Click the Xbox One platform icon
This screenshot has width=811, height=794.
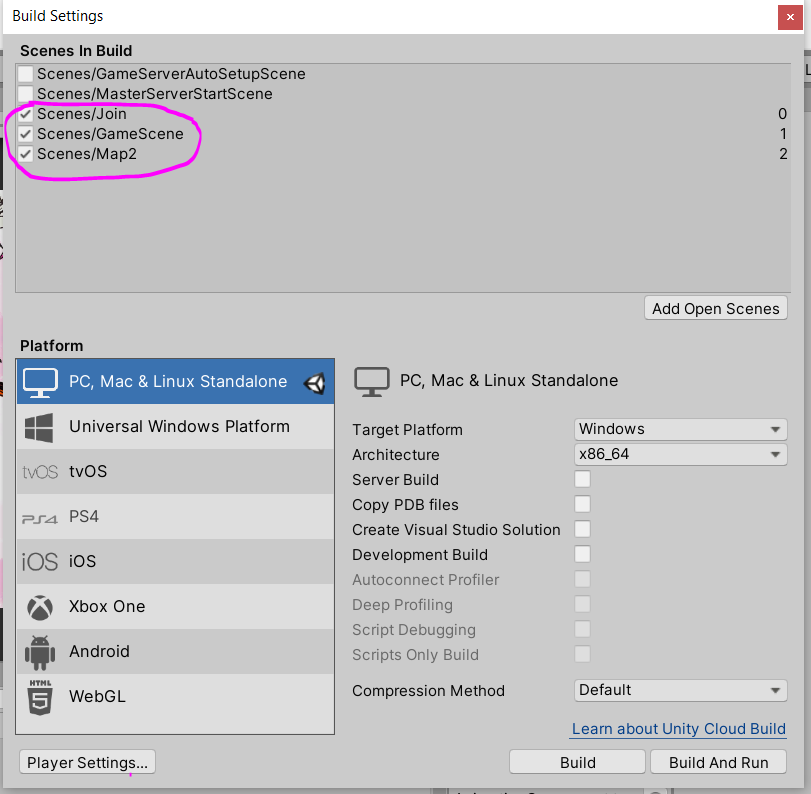(40, 607)
